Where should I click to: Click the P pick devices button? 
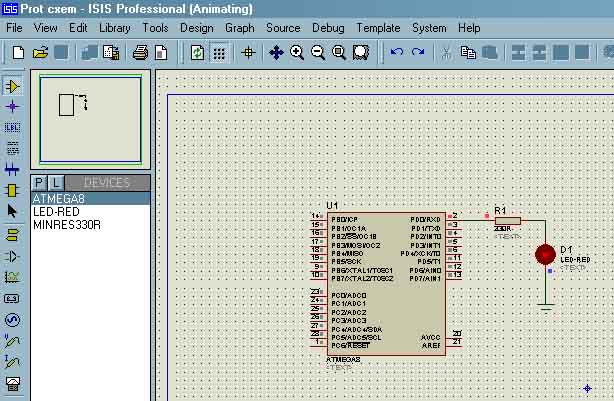tap(39, 182)
